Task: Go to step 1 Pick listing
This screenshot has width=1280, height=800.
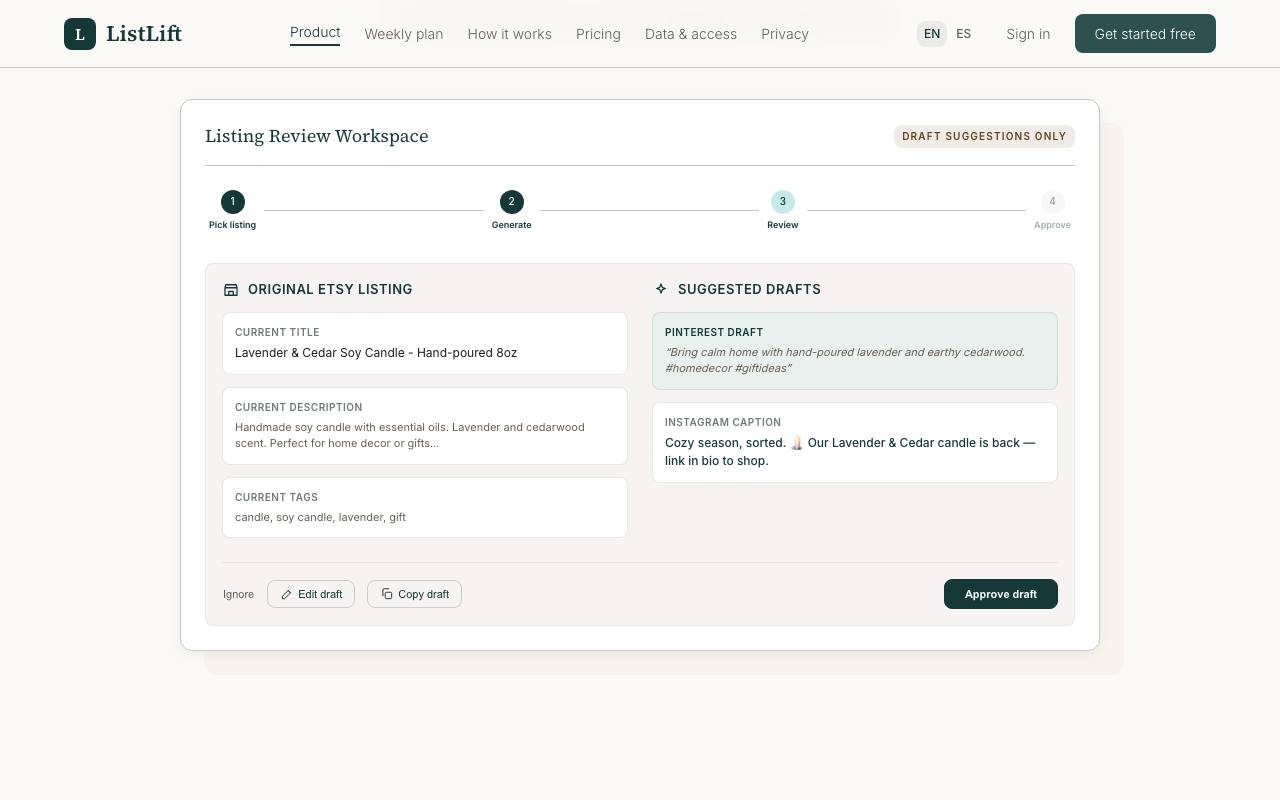Action: pos(232,210)
